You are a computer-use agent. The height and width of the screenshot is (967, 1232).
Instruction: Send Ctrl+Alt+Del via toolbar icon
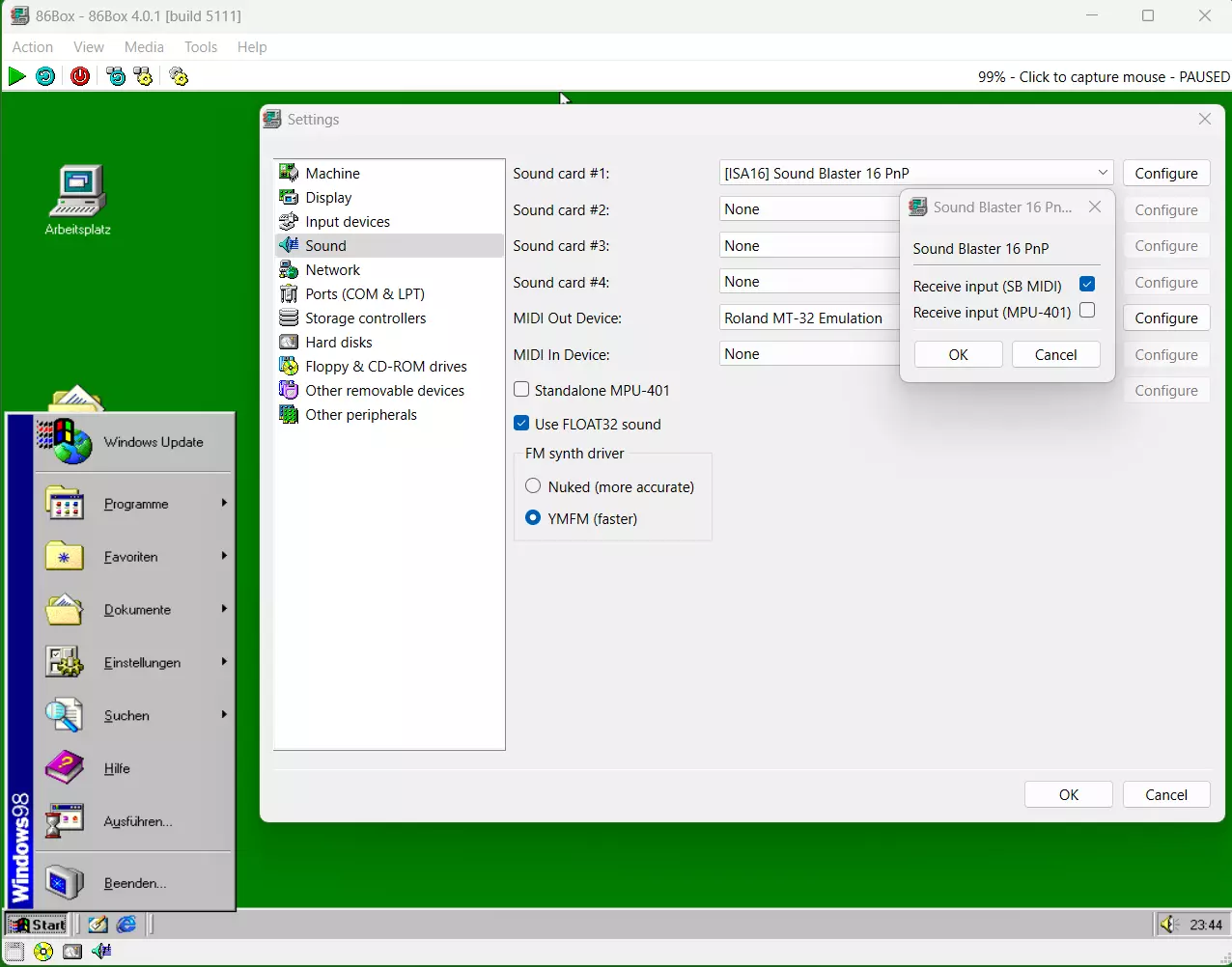pyautogui.click(x=116, y=76)
